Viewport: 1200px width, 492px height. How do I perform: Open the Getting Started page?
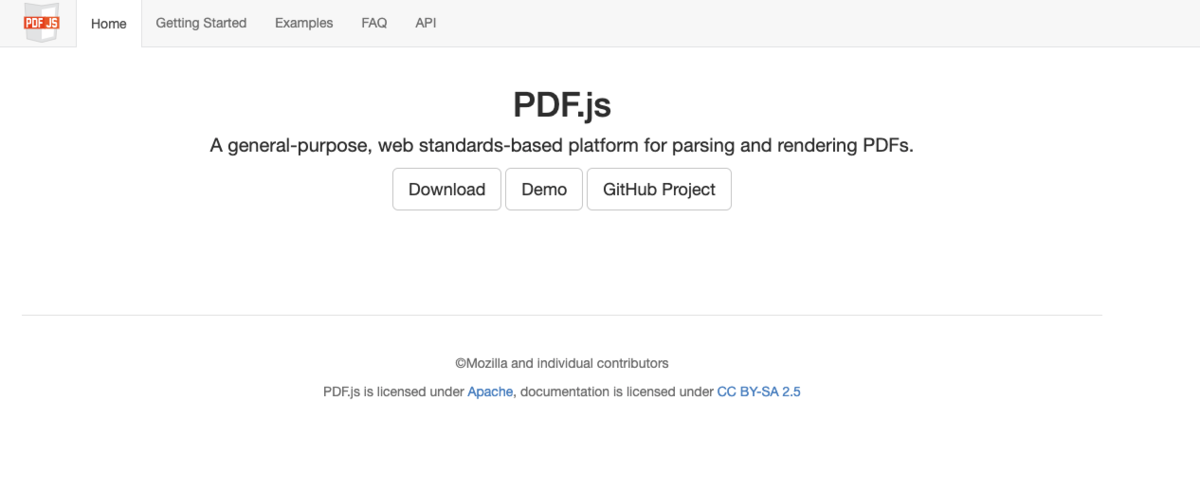point(201,23)
